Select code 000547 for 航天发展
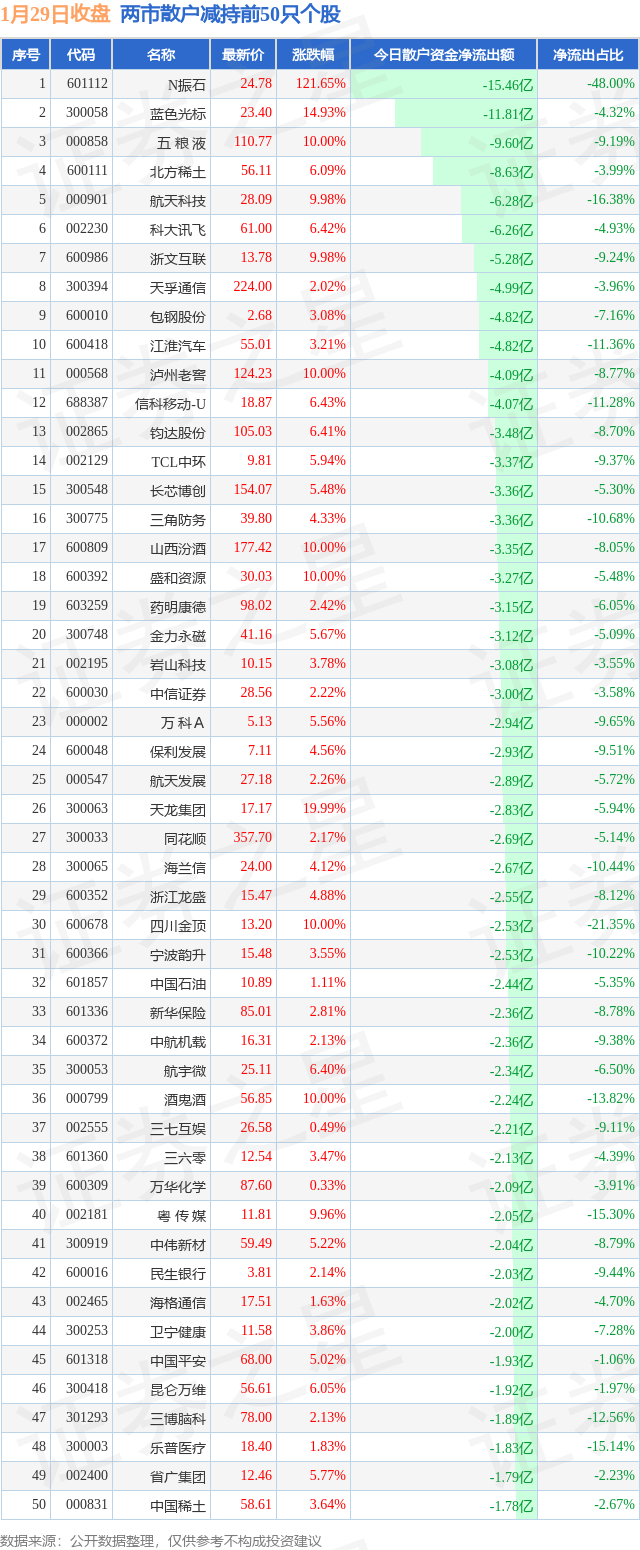 point(87,780)
